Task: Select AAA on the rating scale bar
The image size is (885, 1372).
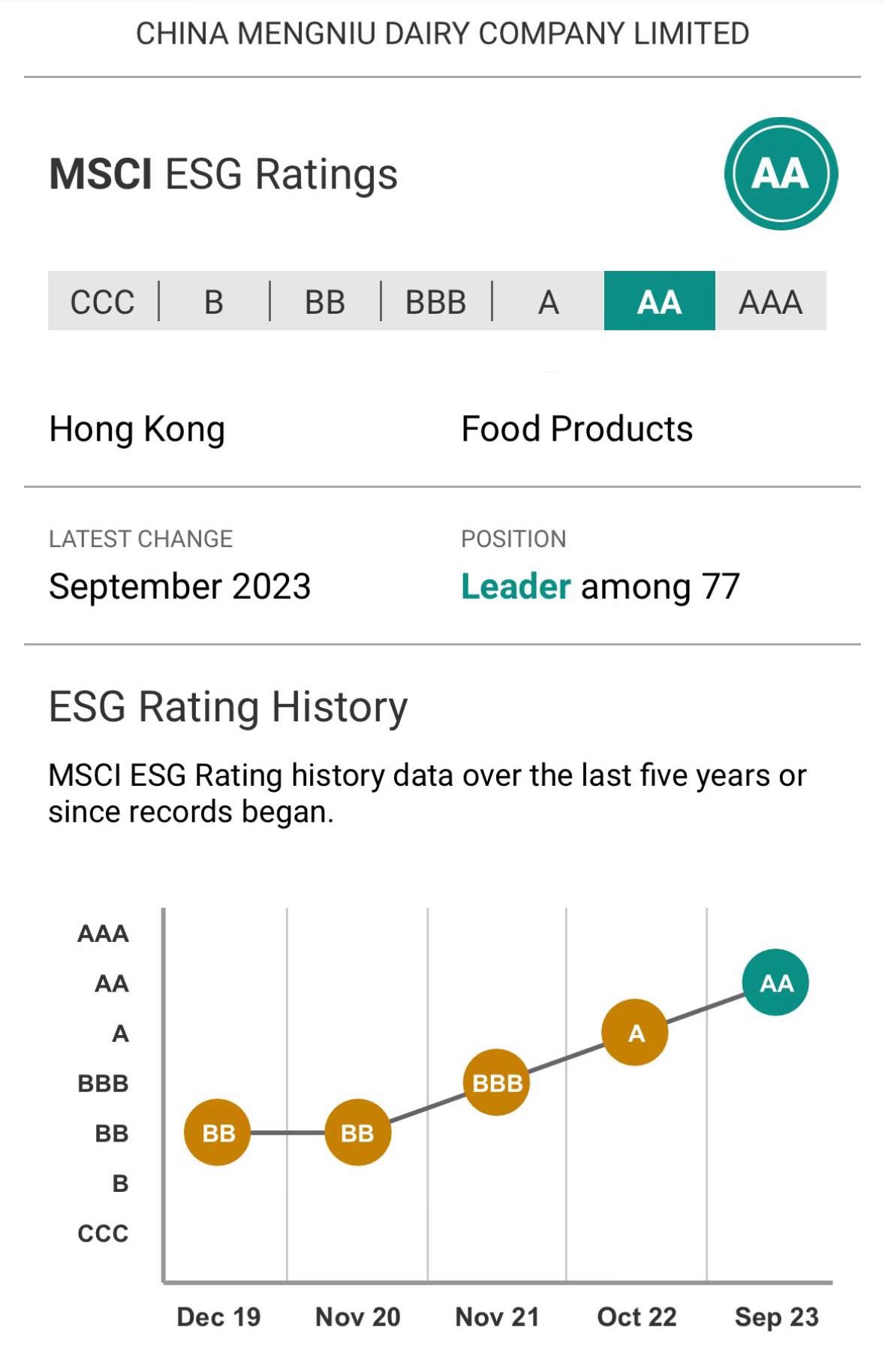Action: click(x=770, y=302)
